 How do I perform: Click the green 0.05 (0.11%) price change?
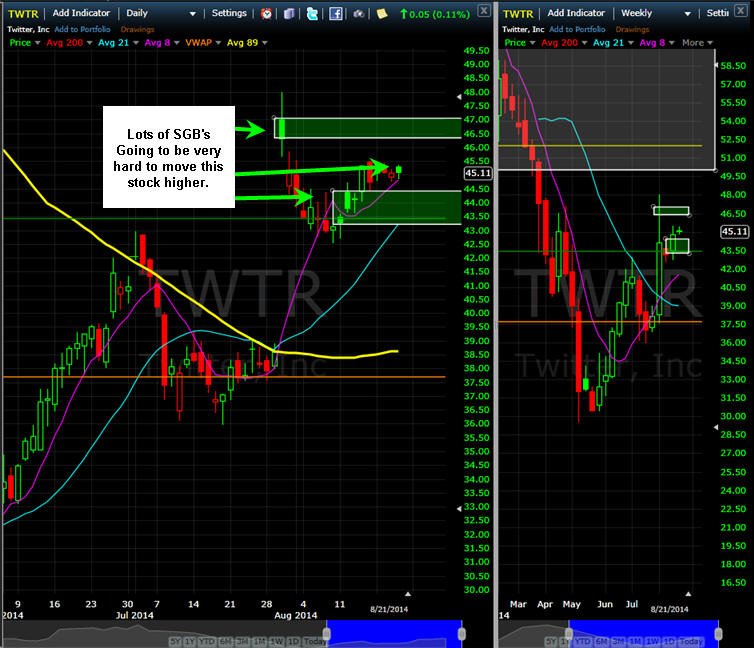click(435, 14)
